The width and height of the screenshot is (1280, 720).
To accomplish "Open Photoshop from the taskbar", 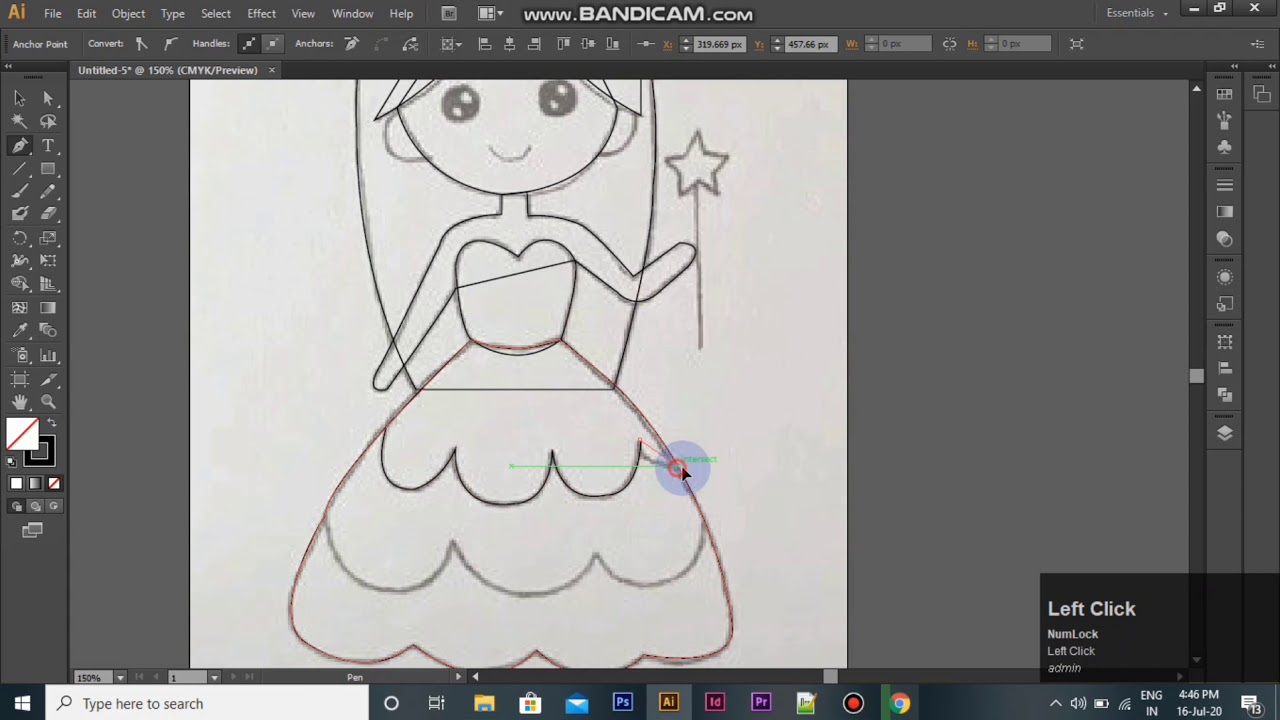I will click(x=622, y=703).
